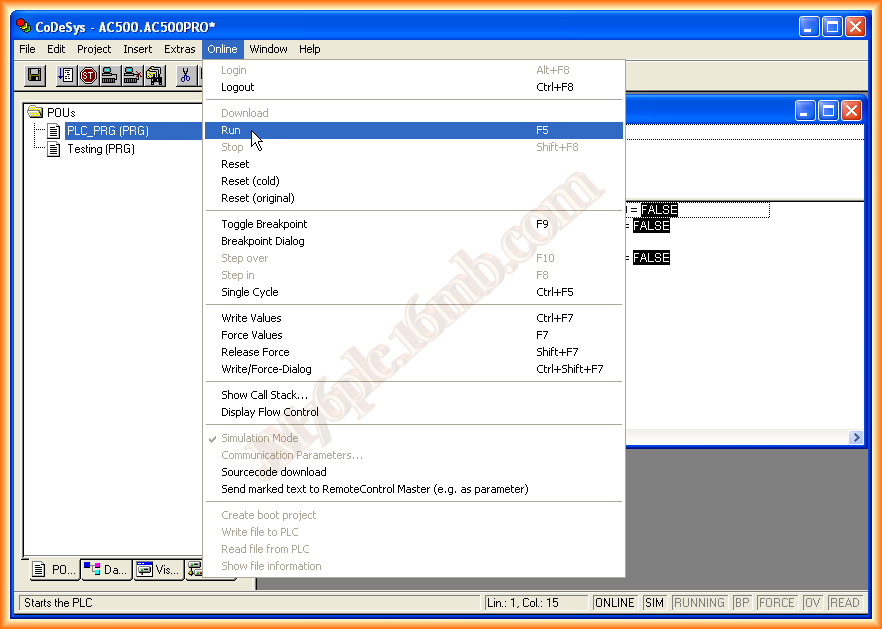Click the Save floppy disk toolbar icon

point(35,75)
